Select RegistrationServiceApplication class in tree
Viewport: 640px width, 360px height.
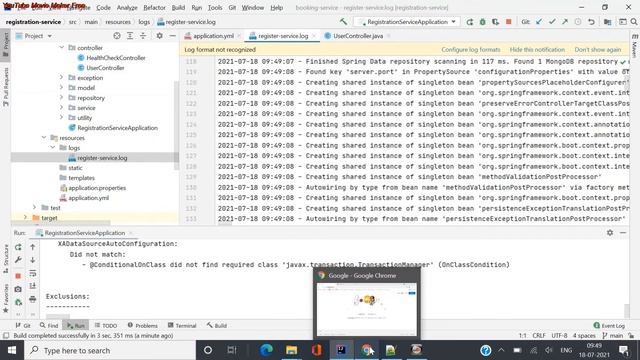118,128
